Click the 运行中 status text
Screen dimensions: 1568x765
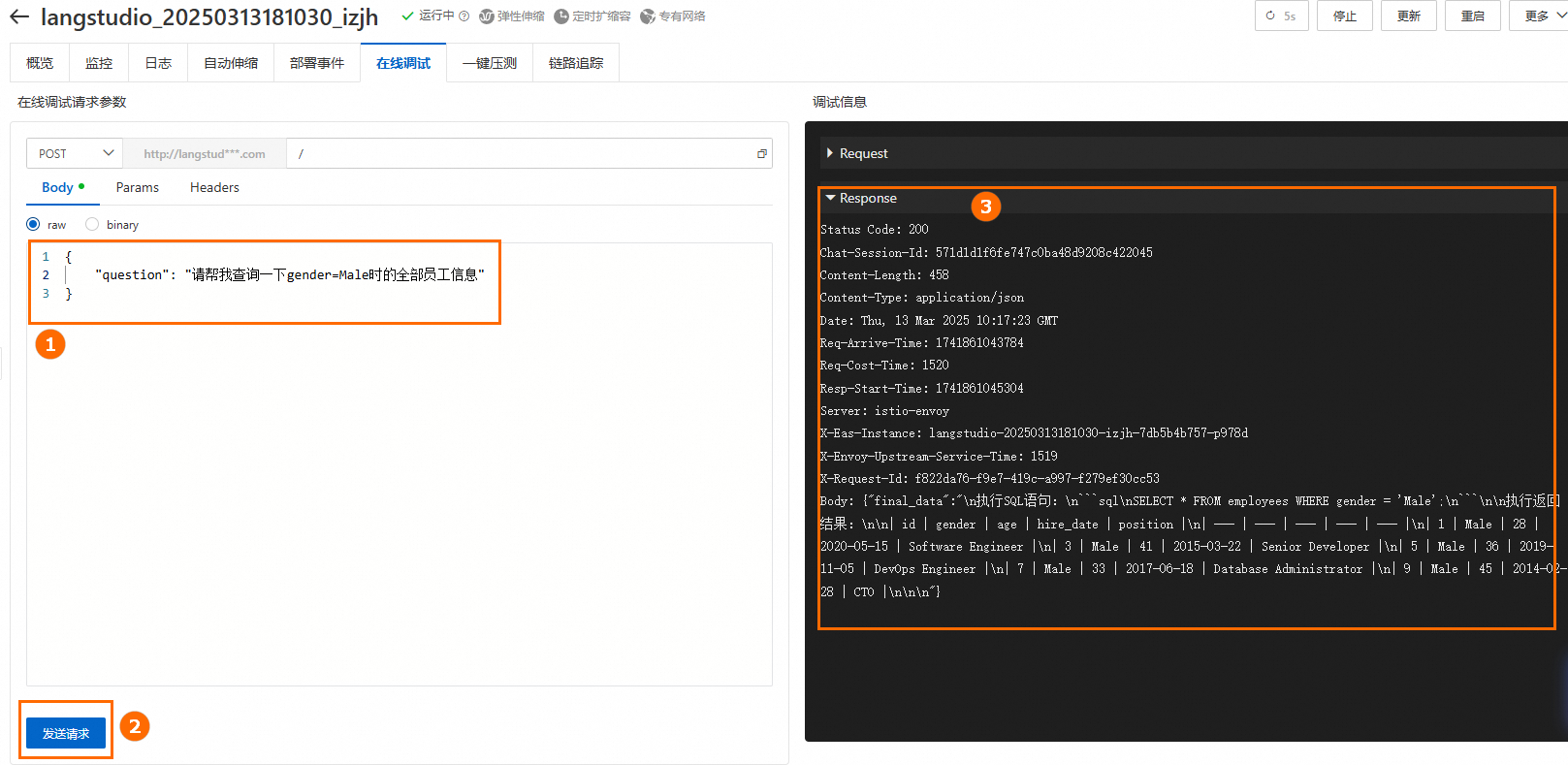coord(436,16)
